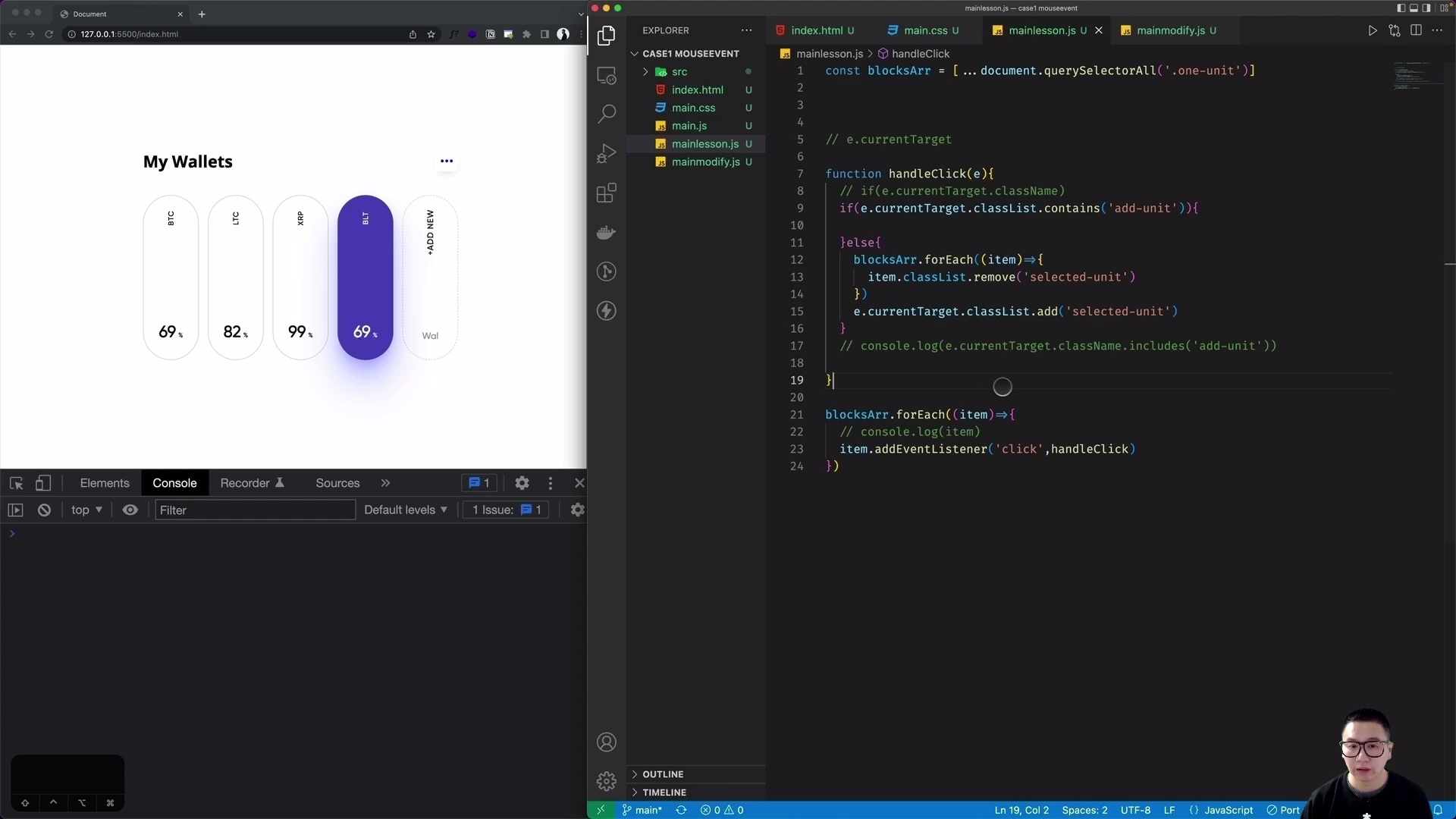Open the Accounts icon in activity bar
This screenshot has width=1456, height=819.
pyautogui.click(x=607, y=742)
